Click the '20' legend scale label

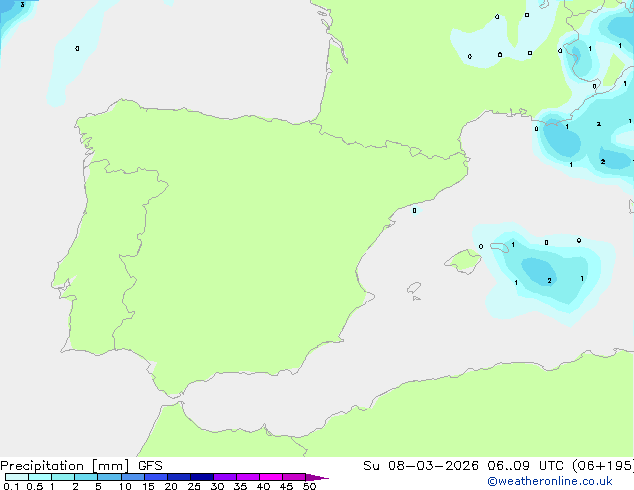[171, 486]
